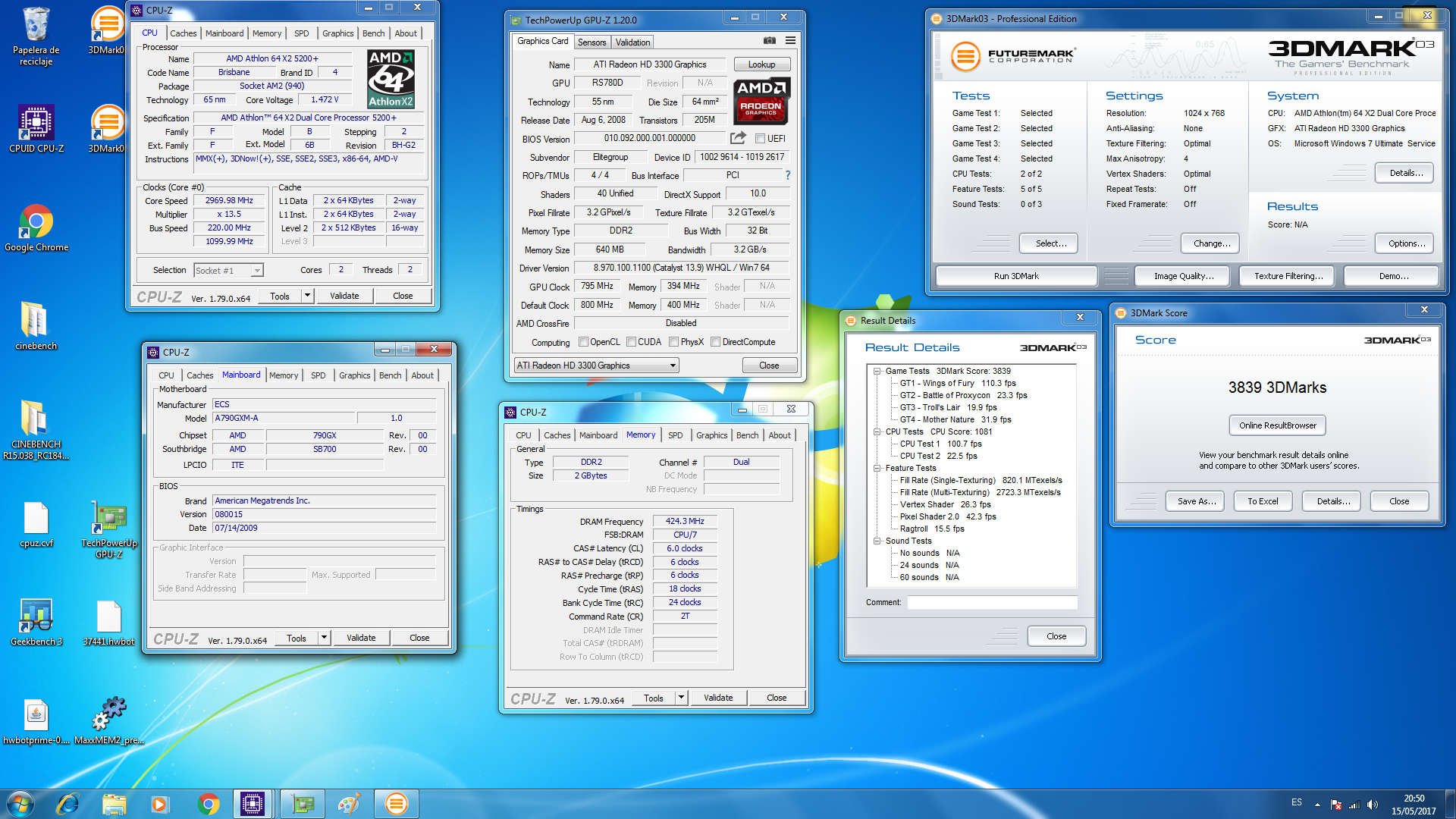Click Comment field in Result Details

pos(992,602)
